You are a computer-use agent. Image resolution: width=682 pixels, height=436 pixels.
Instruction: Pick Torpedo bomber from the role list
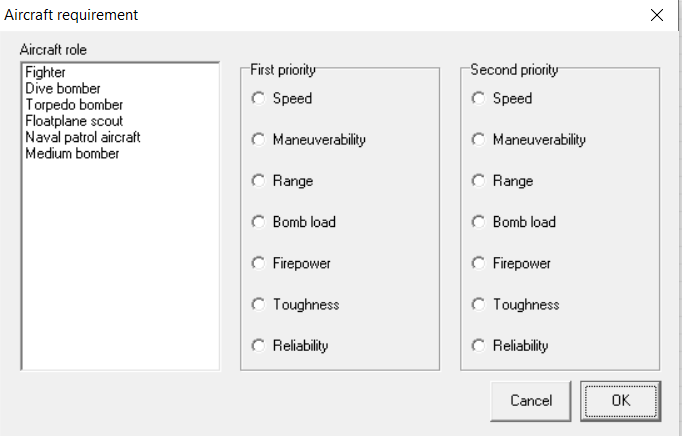74,104
